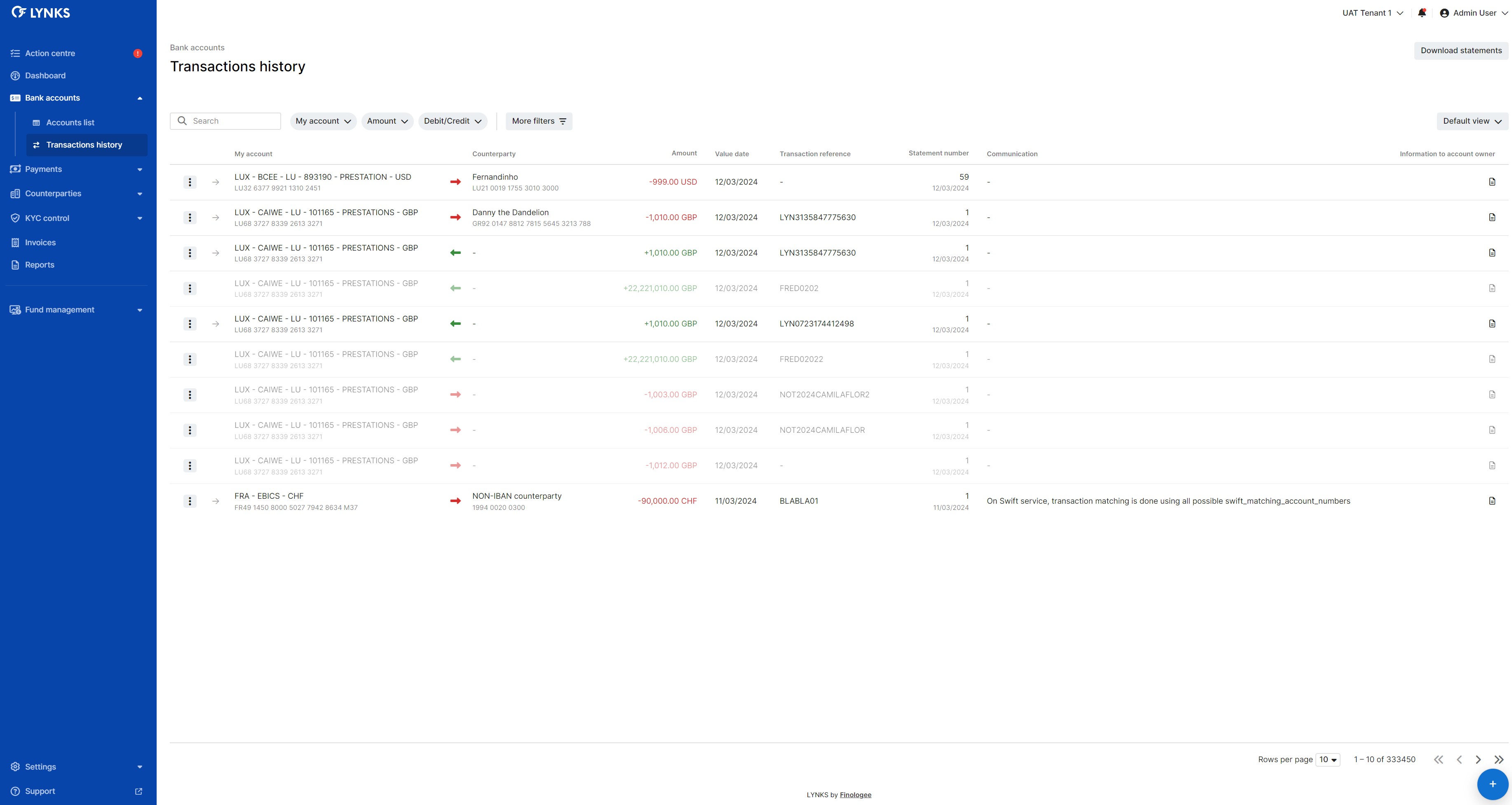Screen dimensions: 1512x805
Task: Change rows per page dropdown
Action: point(1328,759)
